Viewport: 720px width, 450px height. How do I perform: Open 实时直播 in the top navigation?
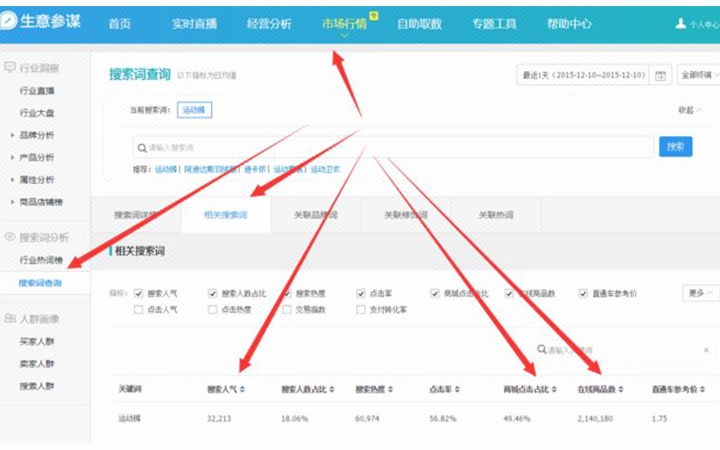click(194, 24)
